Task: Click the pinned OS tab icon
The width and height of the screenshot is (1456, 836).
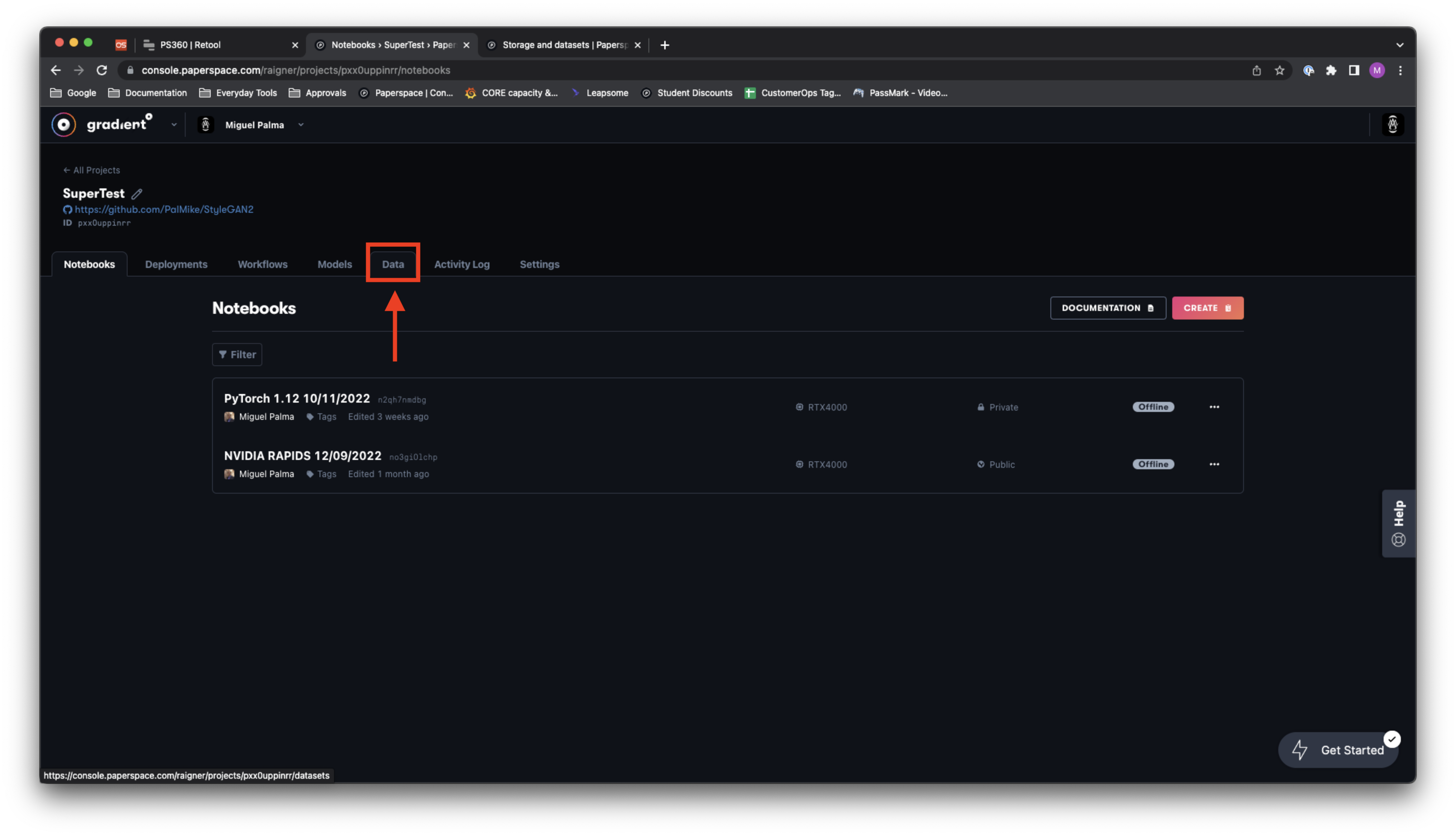Action: click(x=121, y=45)
